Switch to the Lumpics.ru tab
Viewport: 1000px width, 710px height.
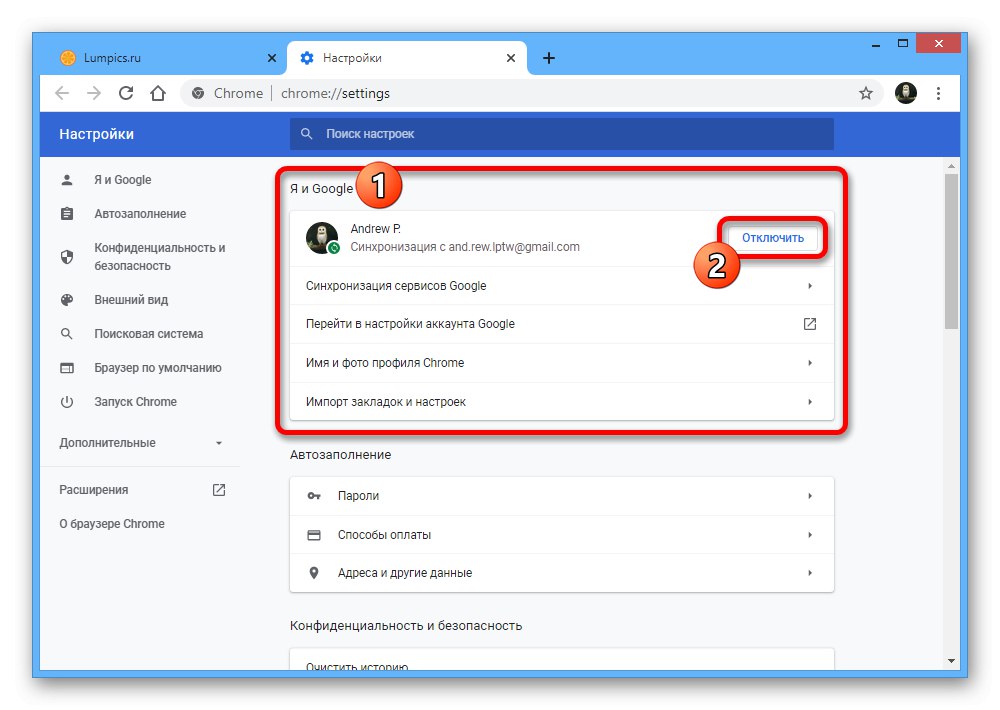[x=168, y=58]
